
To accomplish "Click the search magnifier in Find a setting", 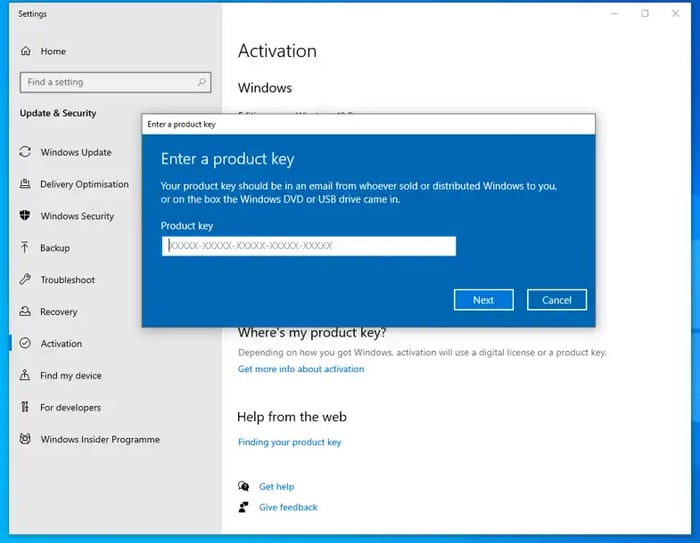I will coord(202,82).
